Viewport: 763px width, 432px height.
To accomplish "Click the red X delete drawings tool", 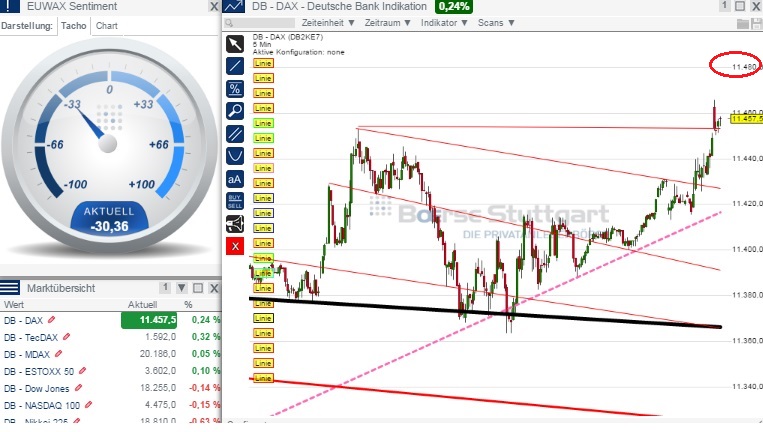I will pos(235,246).
